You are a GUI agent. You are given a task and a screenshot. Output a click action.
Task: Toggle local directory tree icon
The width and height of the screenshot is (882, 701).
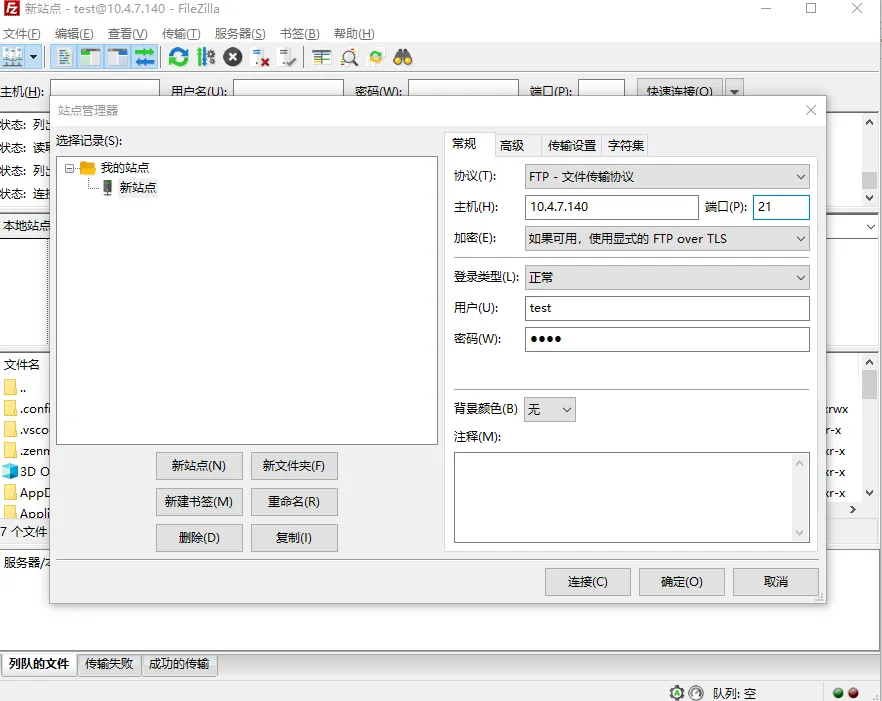click(91, 57)
